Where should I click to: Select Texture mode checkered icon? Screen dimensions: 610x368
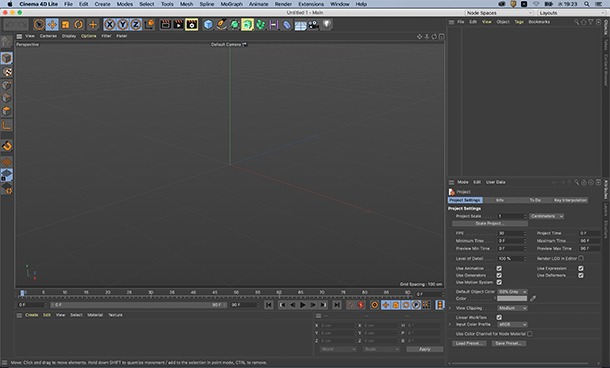pos(7,72)
